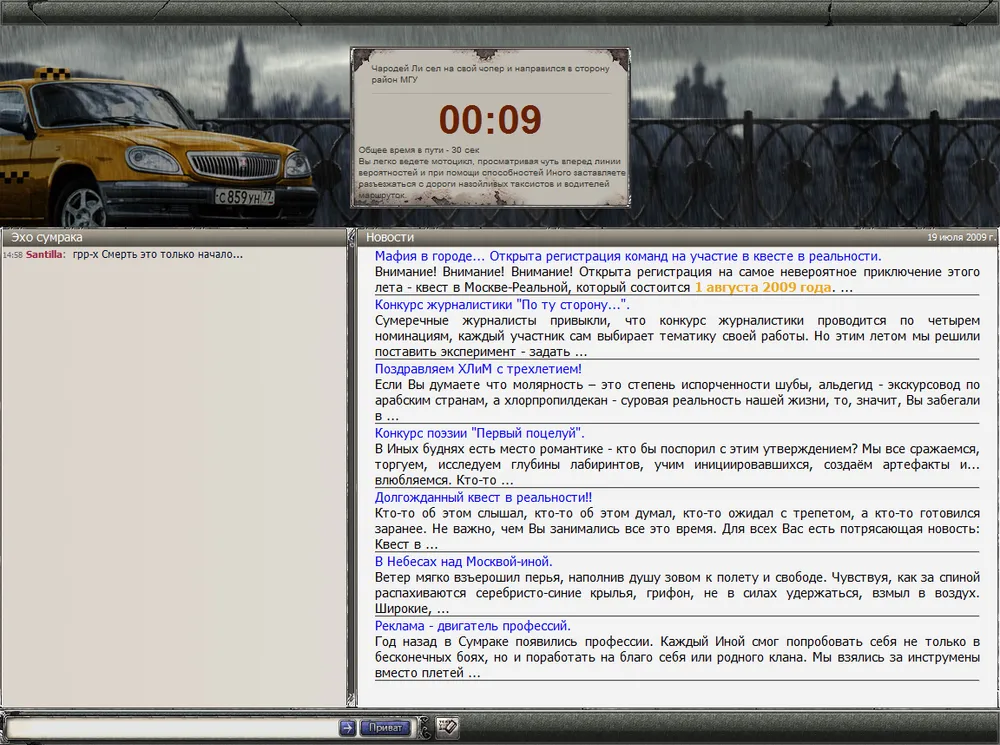Open the 'Мафия в городе' news article
The width and height of the screenshot is (1000, 745).
point(627,256)
